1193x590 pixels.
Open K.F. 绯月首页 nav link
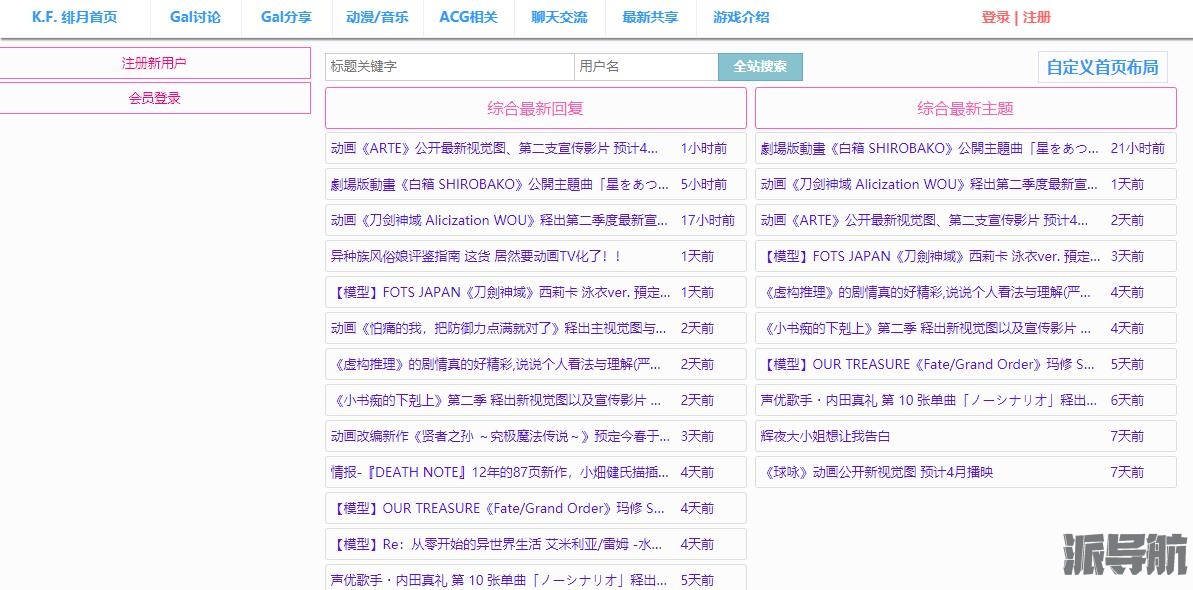point(75,18)
